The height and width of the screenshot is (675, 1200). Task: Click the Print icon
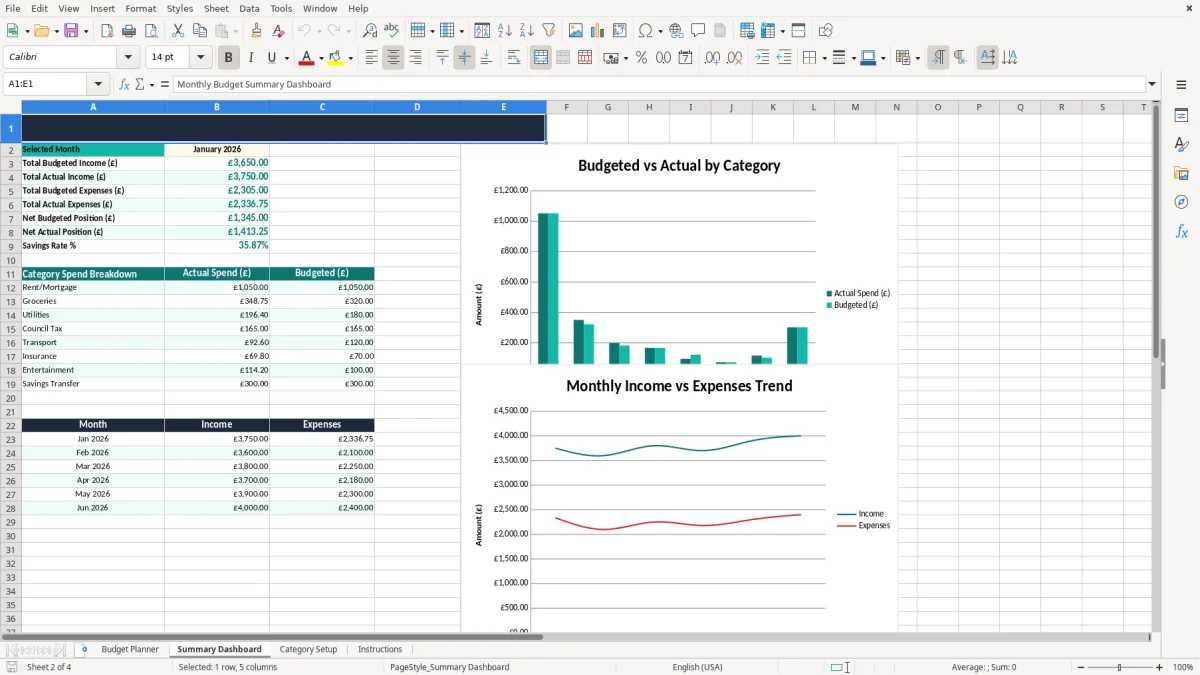tap(129, 31)
